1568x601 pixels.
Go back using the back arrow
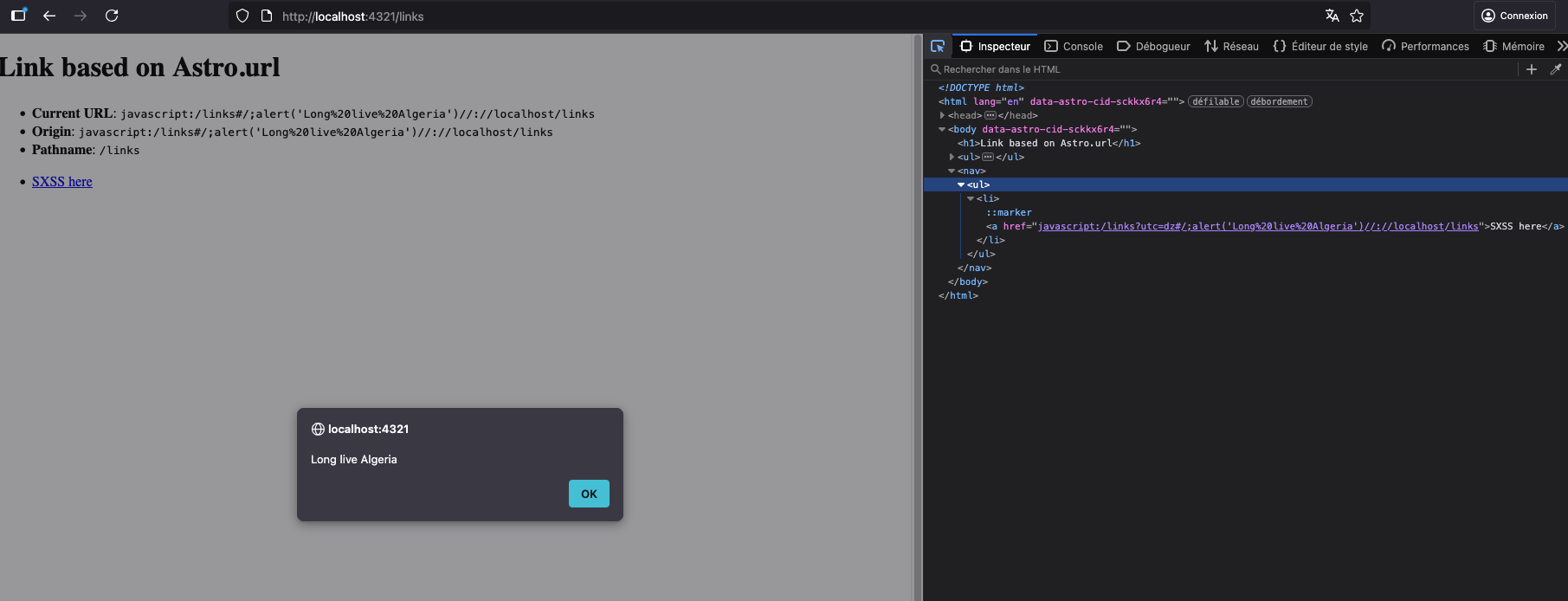coord(49,16)
